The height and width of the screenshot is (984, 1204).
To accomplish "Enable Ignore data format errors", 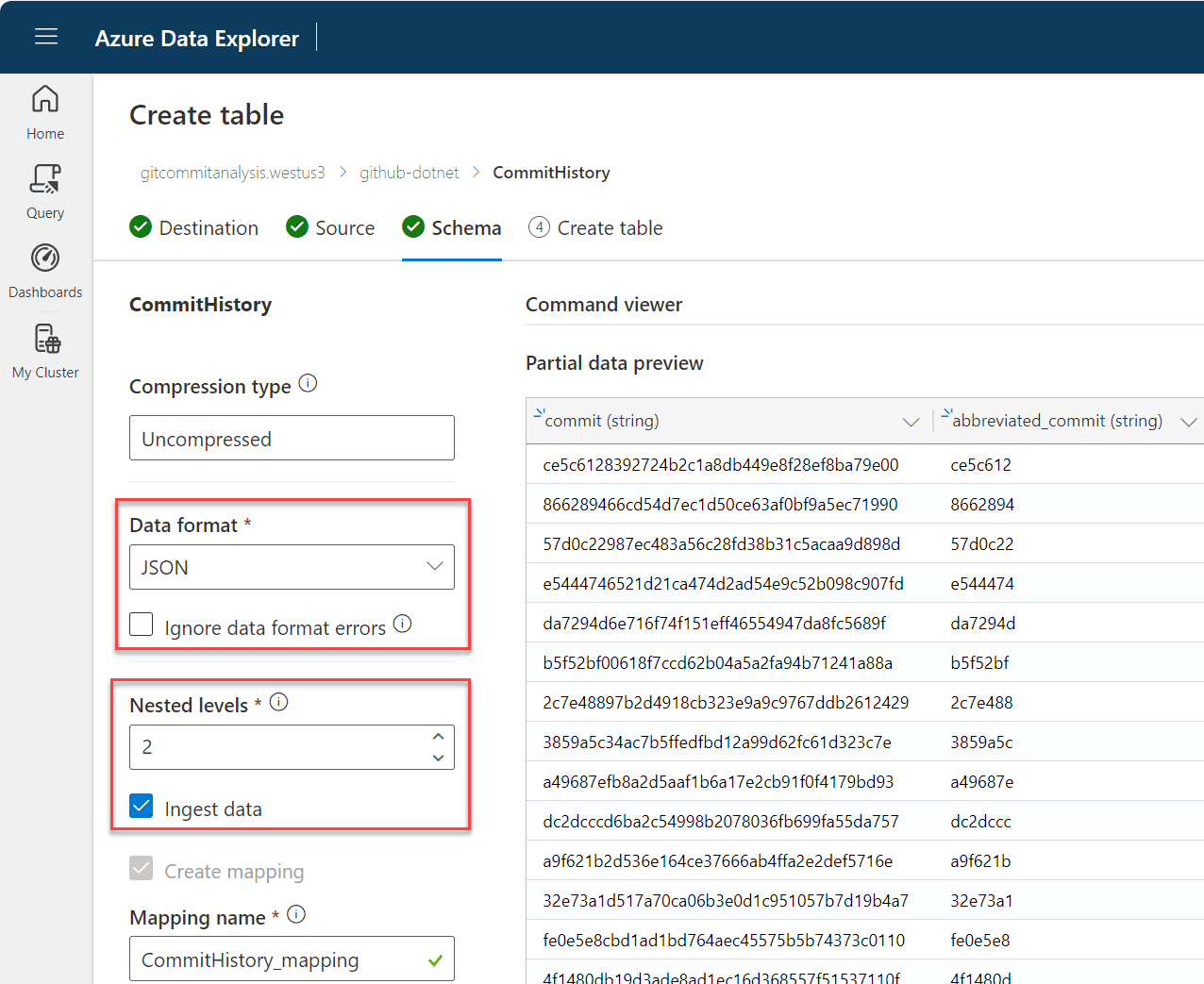I will 141,624.
